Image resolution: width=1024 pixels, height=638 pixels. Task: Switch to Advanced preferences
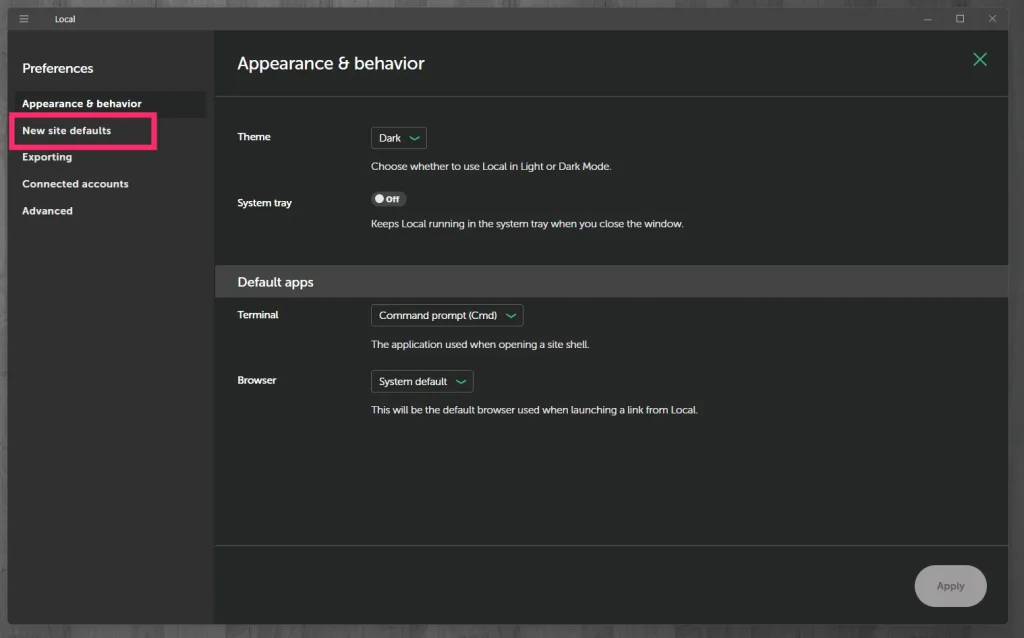point(47,211)
